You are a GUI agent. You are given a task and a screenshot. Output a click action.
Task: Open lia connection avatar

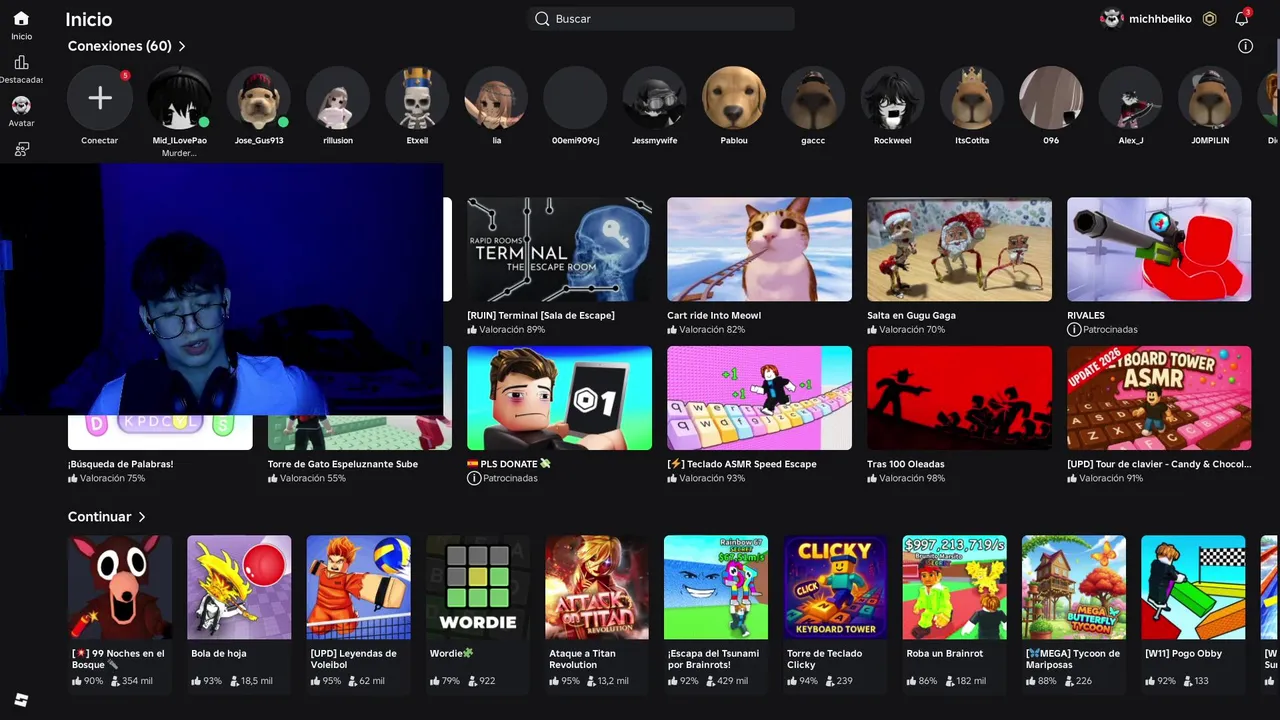(496, 98)
